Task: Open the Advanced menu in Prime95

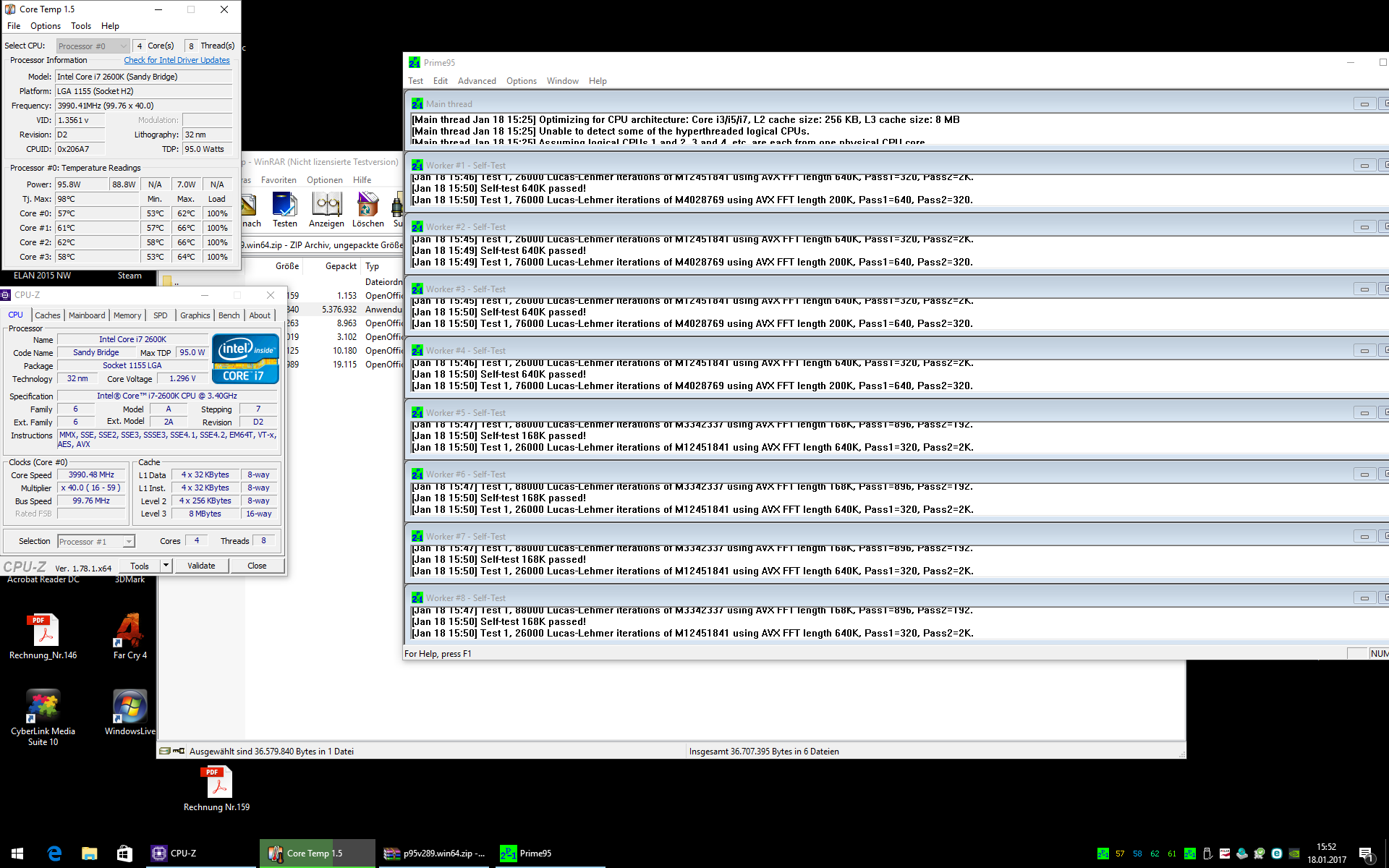Action: [x=476, y=81]
